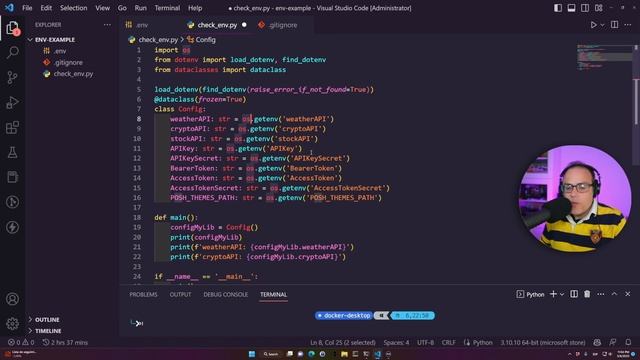
Task: Switch to the .env editor tab
Action: pos(141,25)
